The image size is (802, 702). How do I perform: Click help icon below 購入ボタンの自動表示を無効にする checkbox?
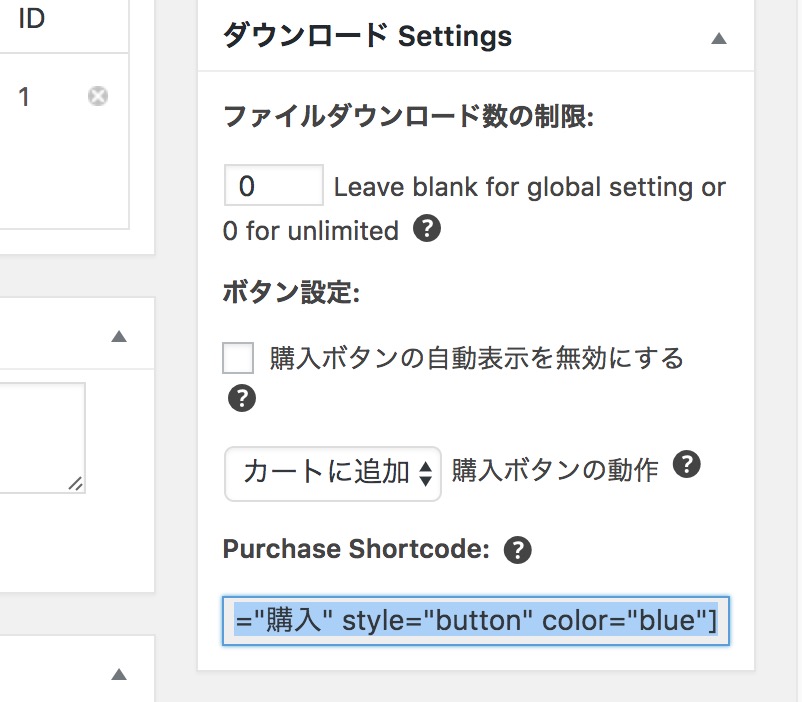[x=241, y=398]
